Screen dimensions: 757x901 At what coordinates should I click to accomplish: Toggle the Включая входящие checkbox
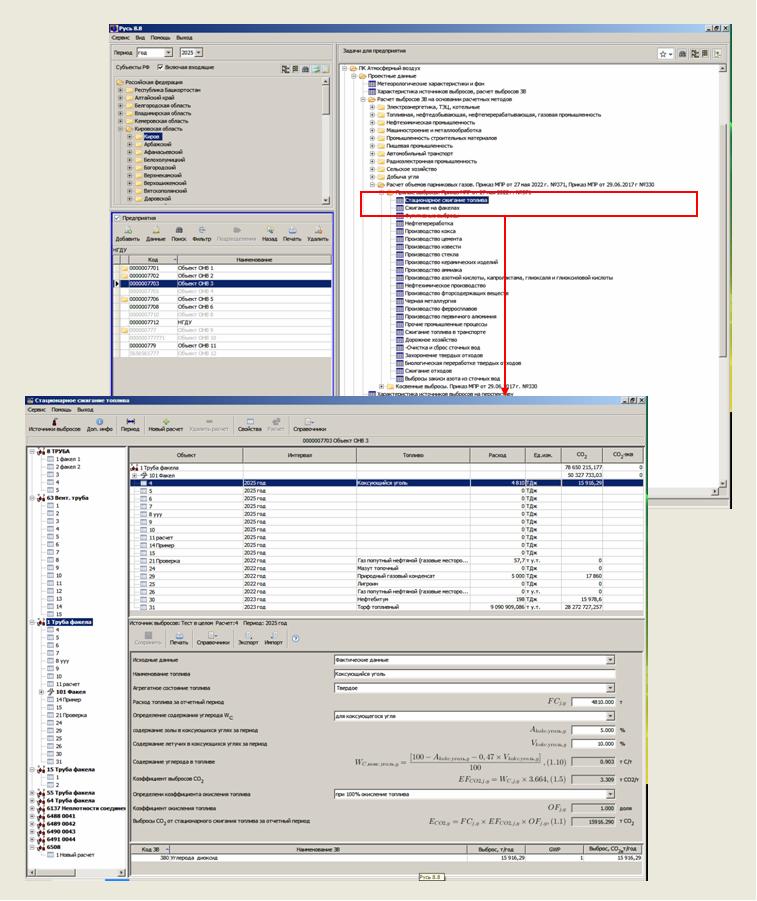coord(160,68)
